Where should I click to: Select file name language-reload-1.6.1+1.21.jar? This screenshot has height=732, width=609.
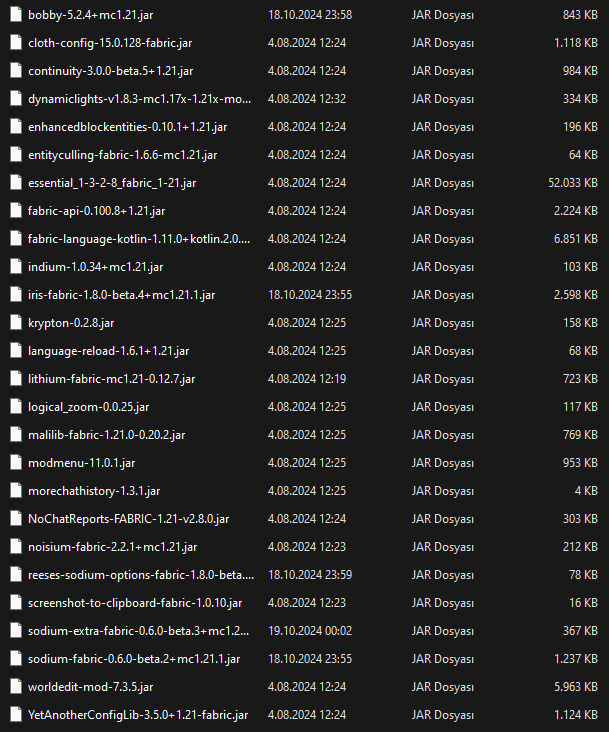108,351
